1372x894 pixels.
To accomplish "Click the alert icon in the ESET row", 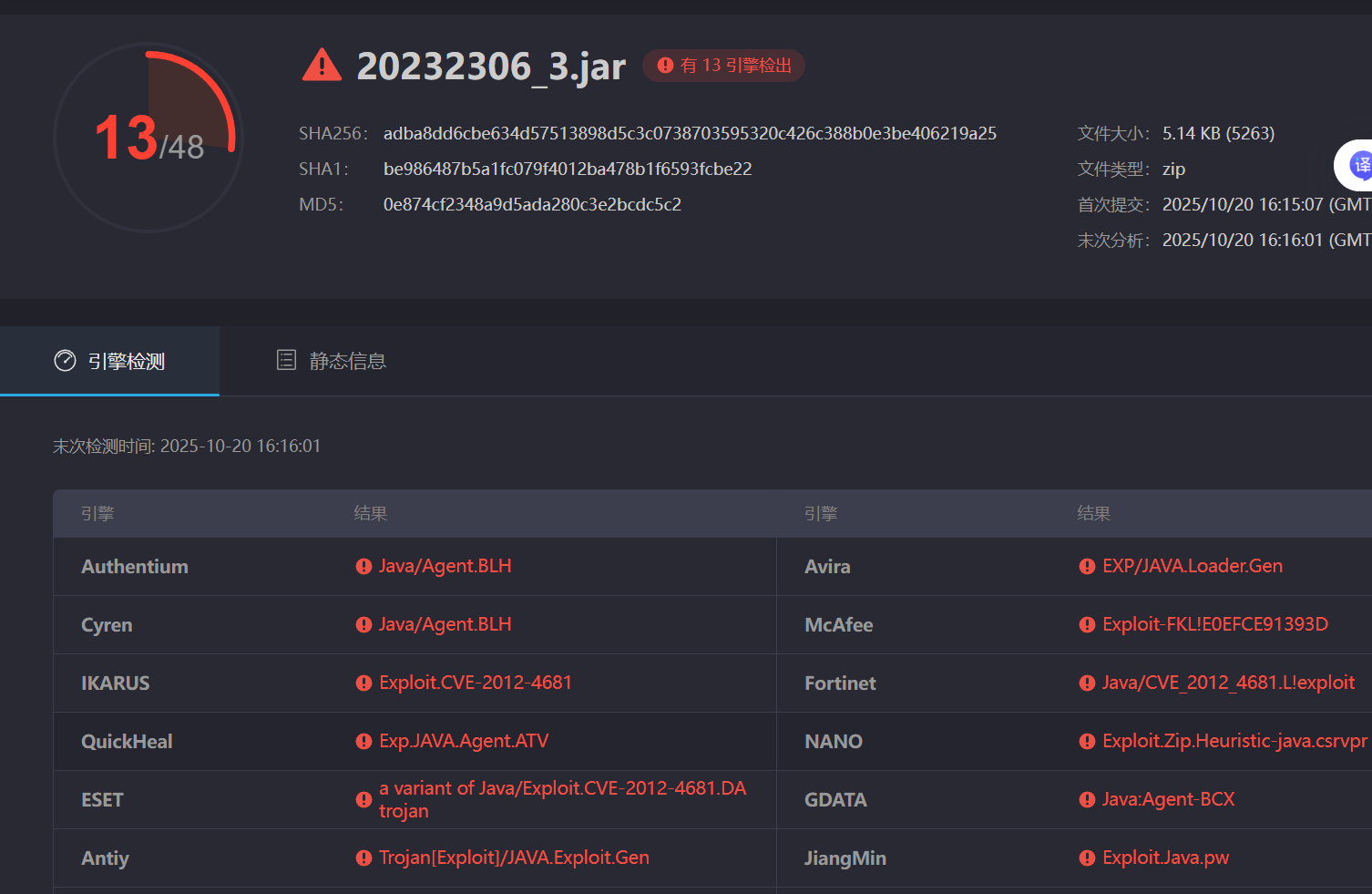I will tap(363, 800).
